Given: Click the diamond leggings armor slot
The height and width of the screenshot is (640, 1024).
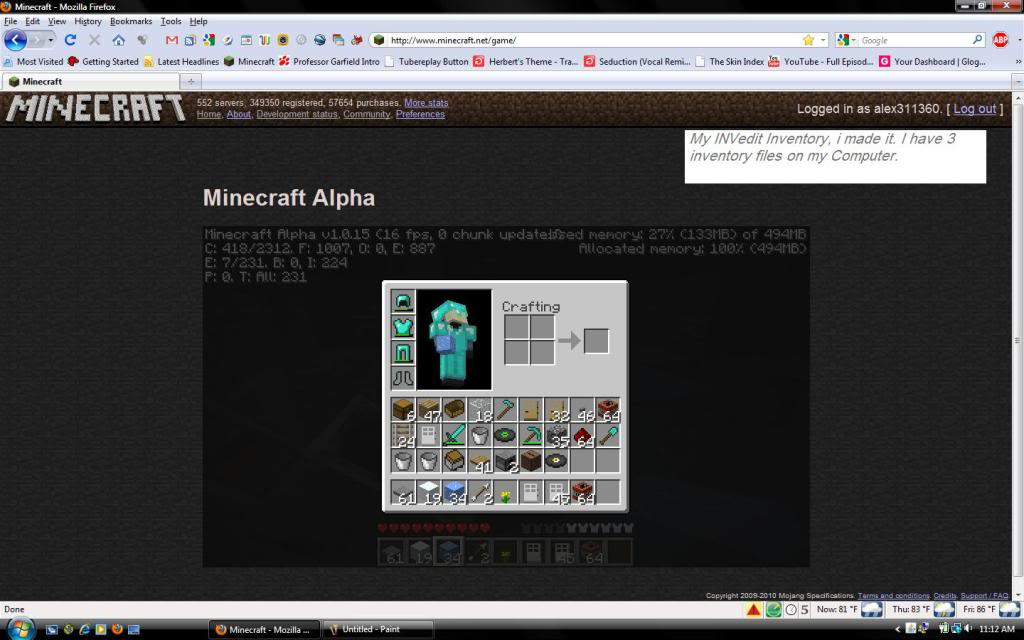Looking at the screenshot, I should tap(403, 353).
